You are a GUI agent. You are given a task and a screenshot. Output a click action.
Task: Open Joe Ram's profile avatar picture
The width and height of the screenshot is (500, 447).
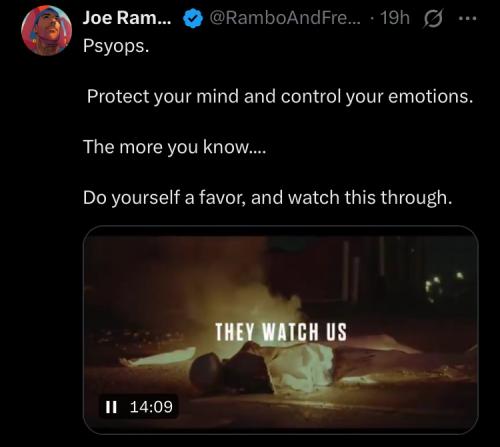coord(46,30)
